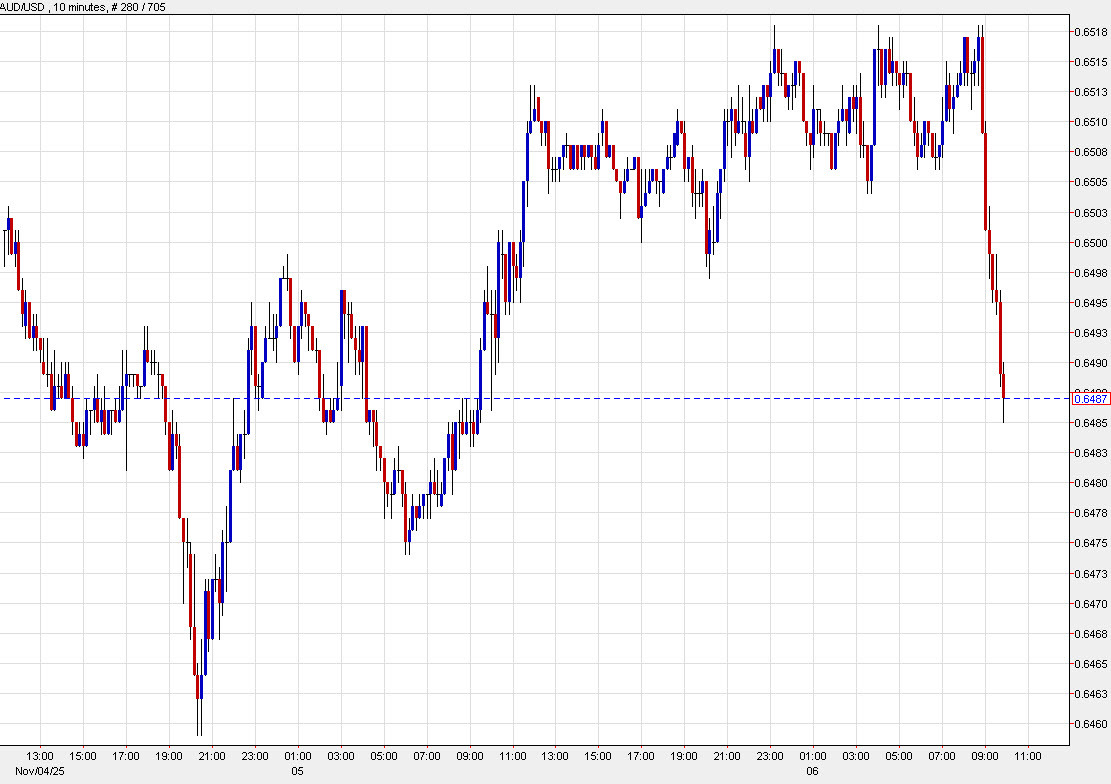
Task: Click the 13:00 label at far left of axis
Action: pos(41,757)
